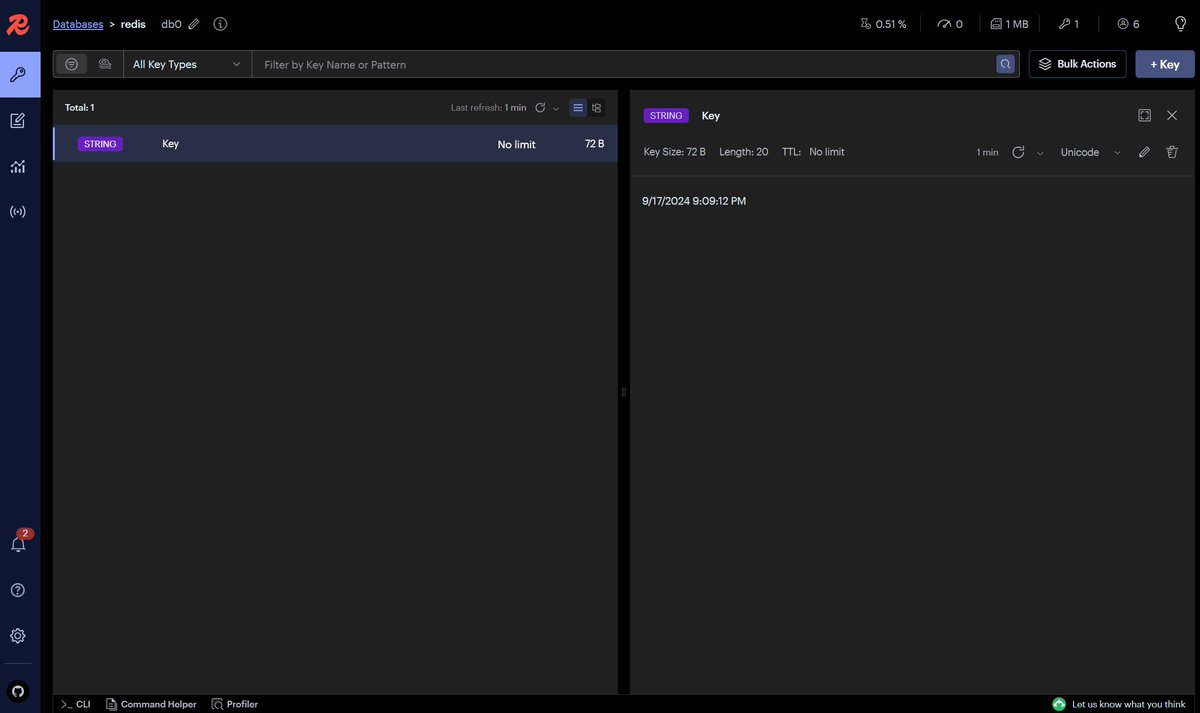Go to Databases breadcrumb link

[x=78, y=24]
